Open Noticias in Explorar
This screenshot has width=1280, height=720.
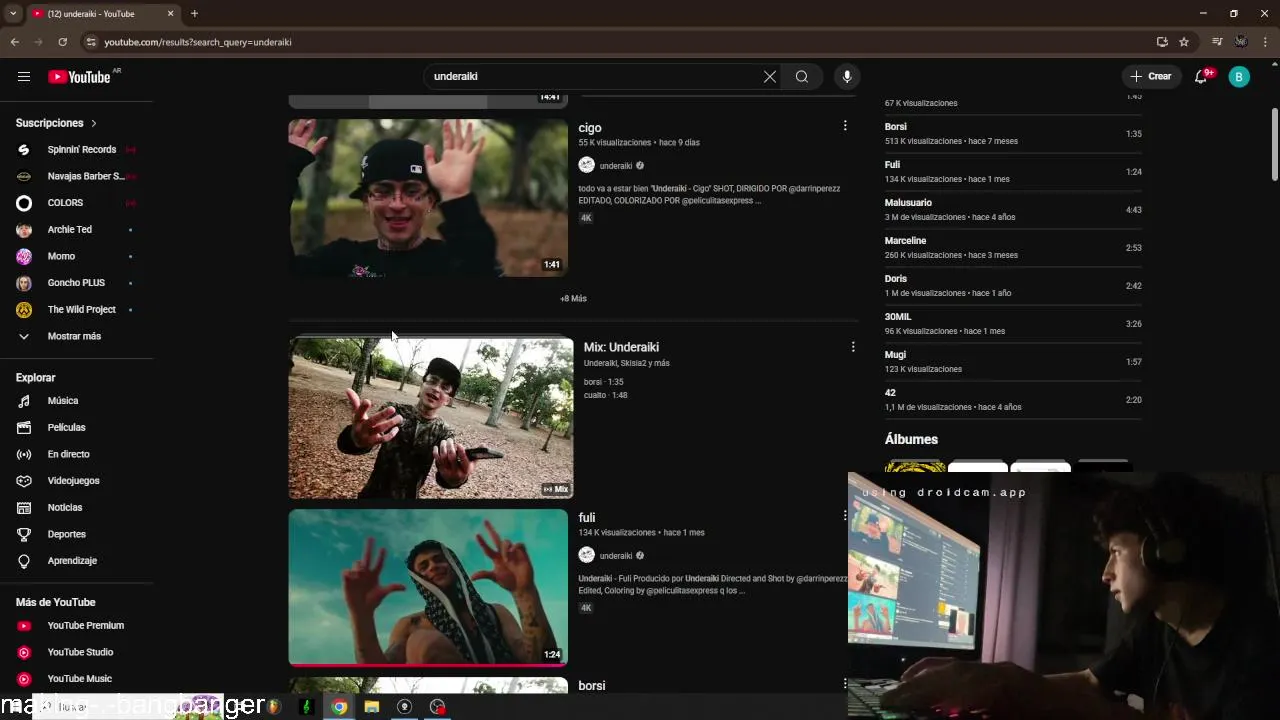(76, 507)
